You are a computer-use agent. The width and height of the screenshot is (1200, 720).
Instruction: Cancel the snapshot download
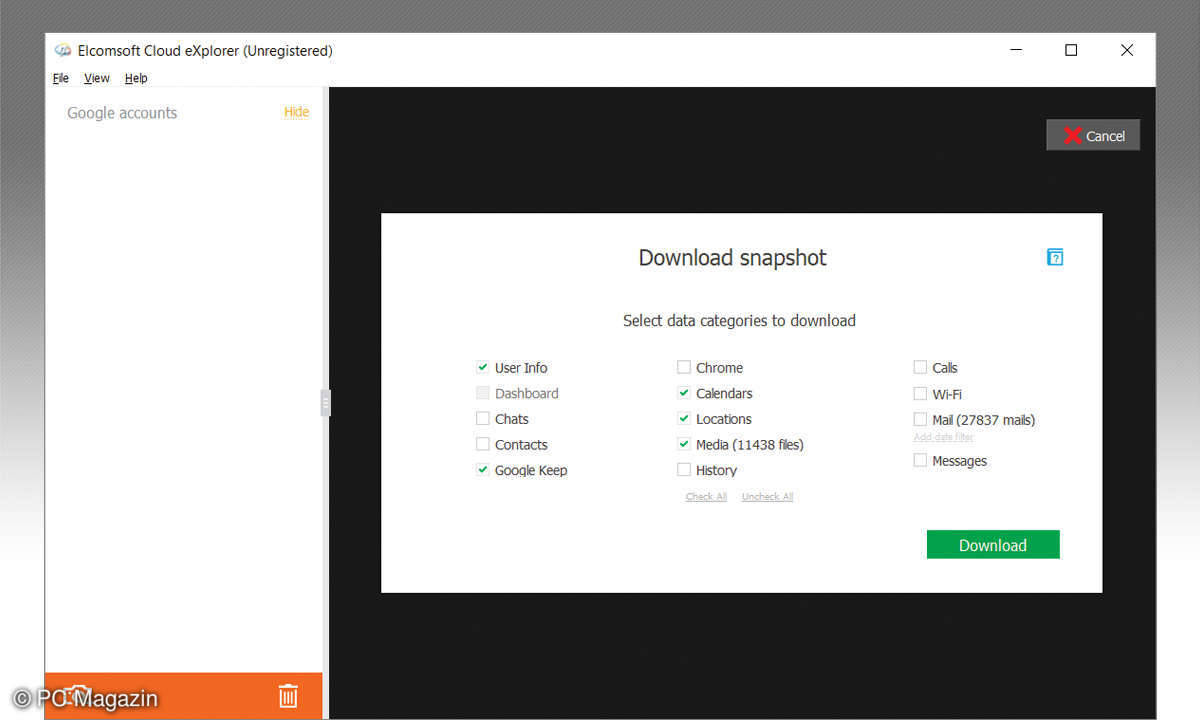pos(1093,136)
